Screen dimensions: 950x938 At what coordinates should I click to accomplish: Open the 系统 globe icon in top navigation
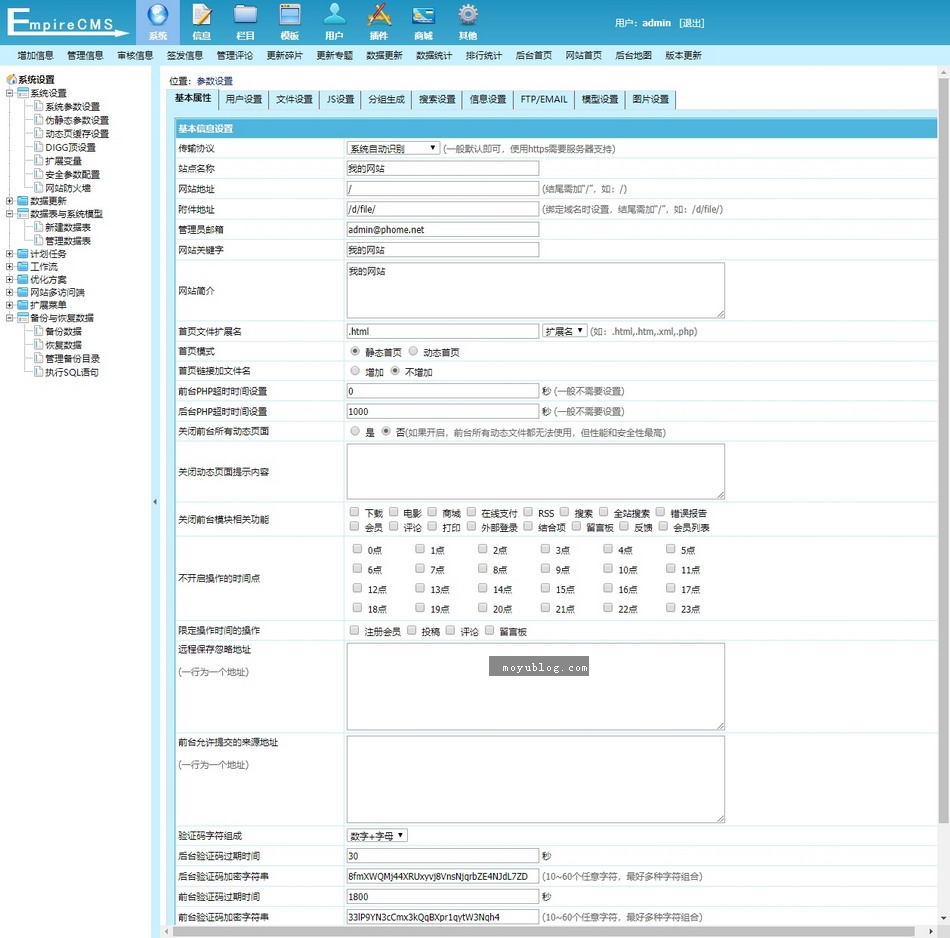click(x=158, y=15)
